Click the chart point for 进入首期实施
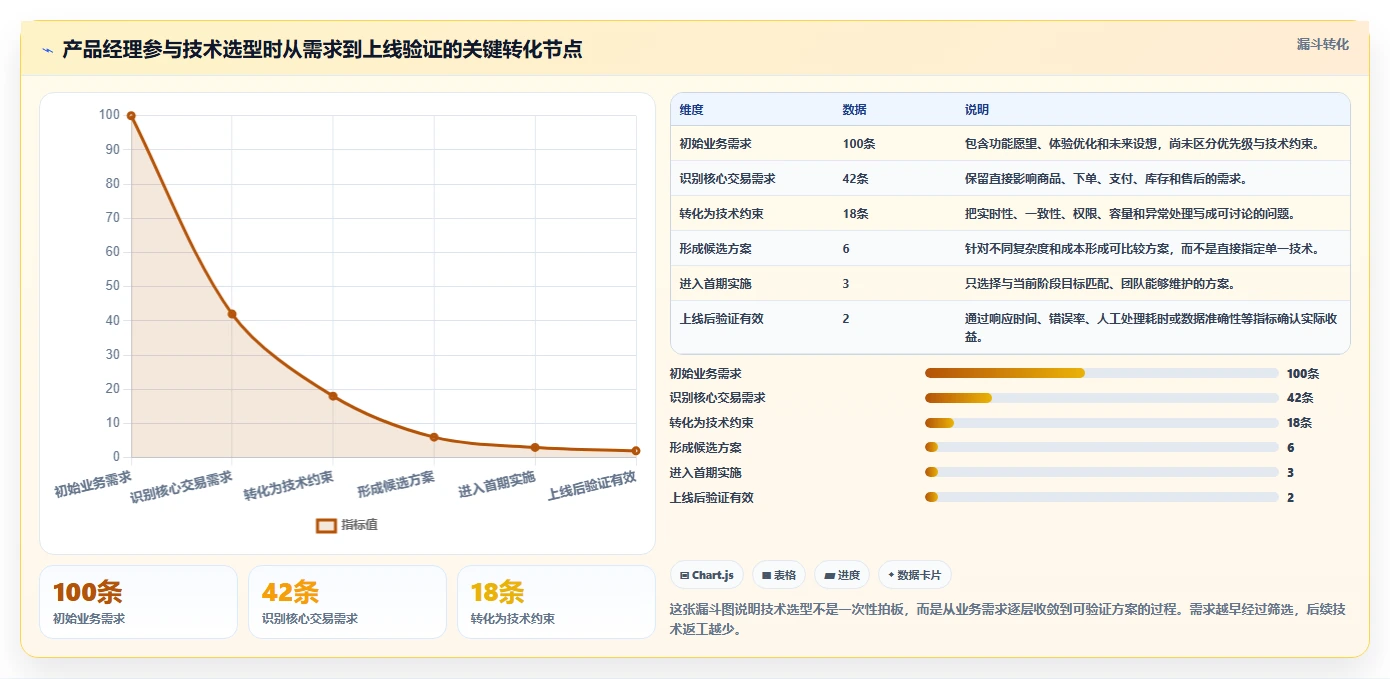 tap(535, 447)
